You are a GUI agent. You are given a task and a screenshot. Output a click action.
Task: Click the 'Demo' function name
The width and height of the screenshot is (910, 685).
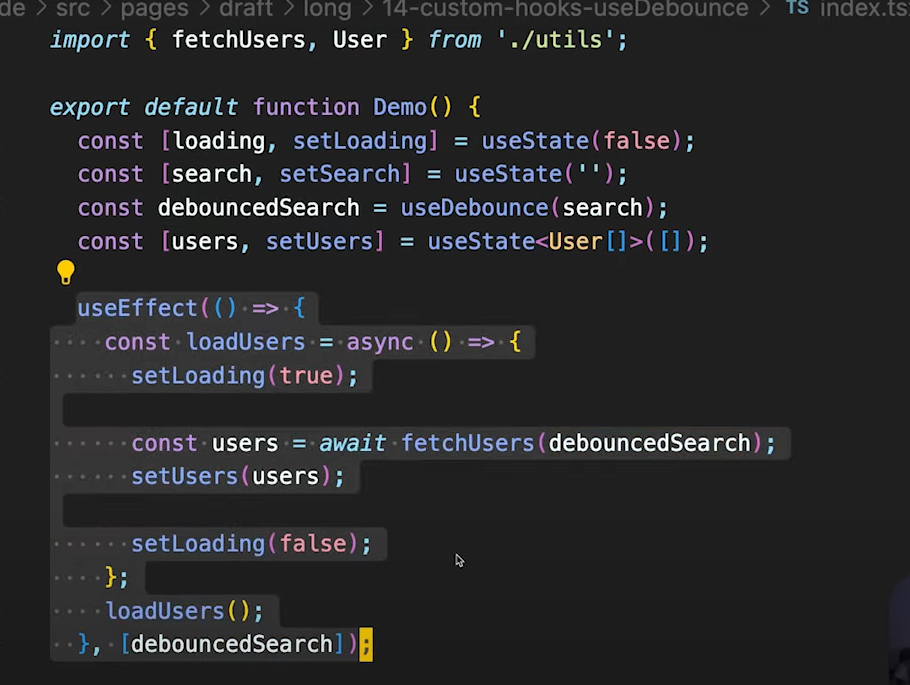(x=399, y=107)
